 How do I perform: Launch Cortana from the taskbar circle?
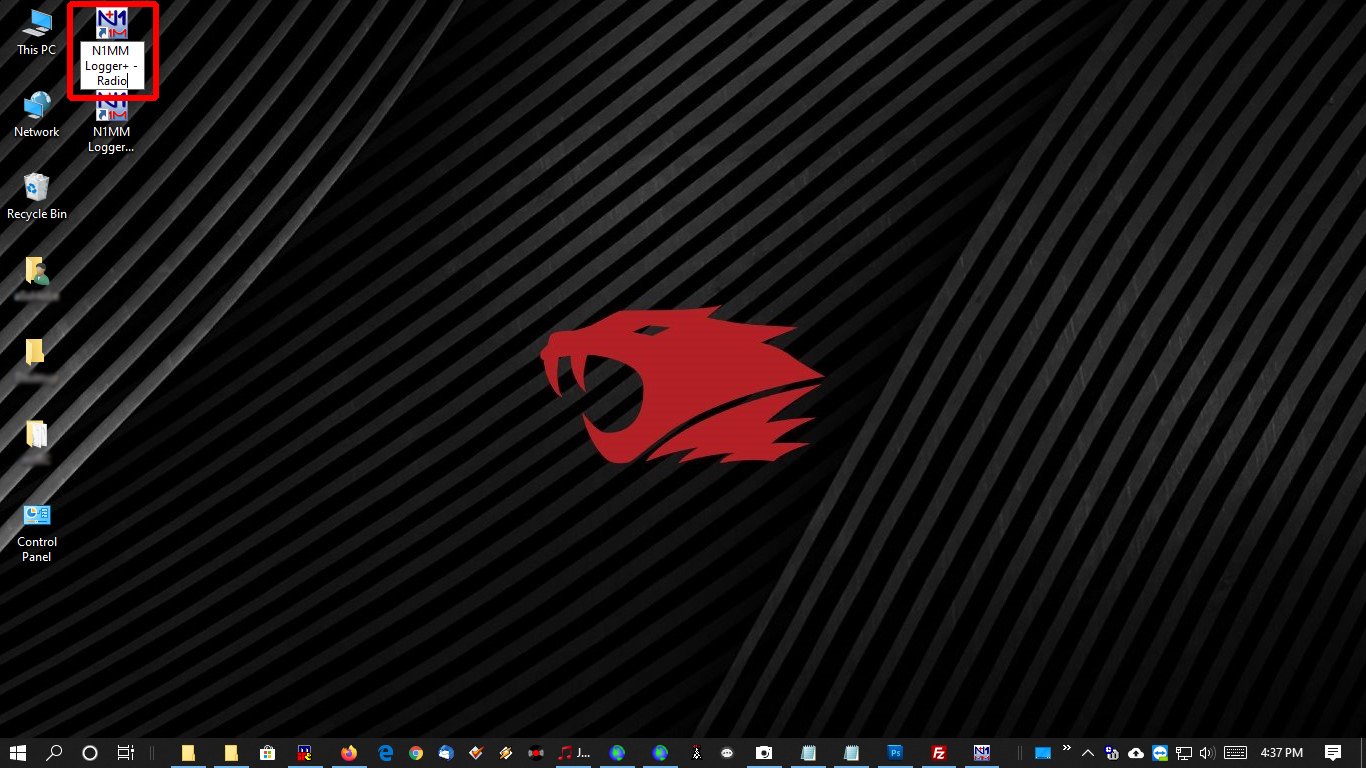point(89,753)
